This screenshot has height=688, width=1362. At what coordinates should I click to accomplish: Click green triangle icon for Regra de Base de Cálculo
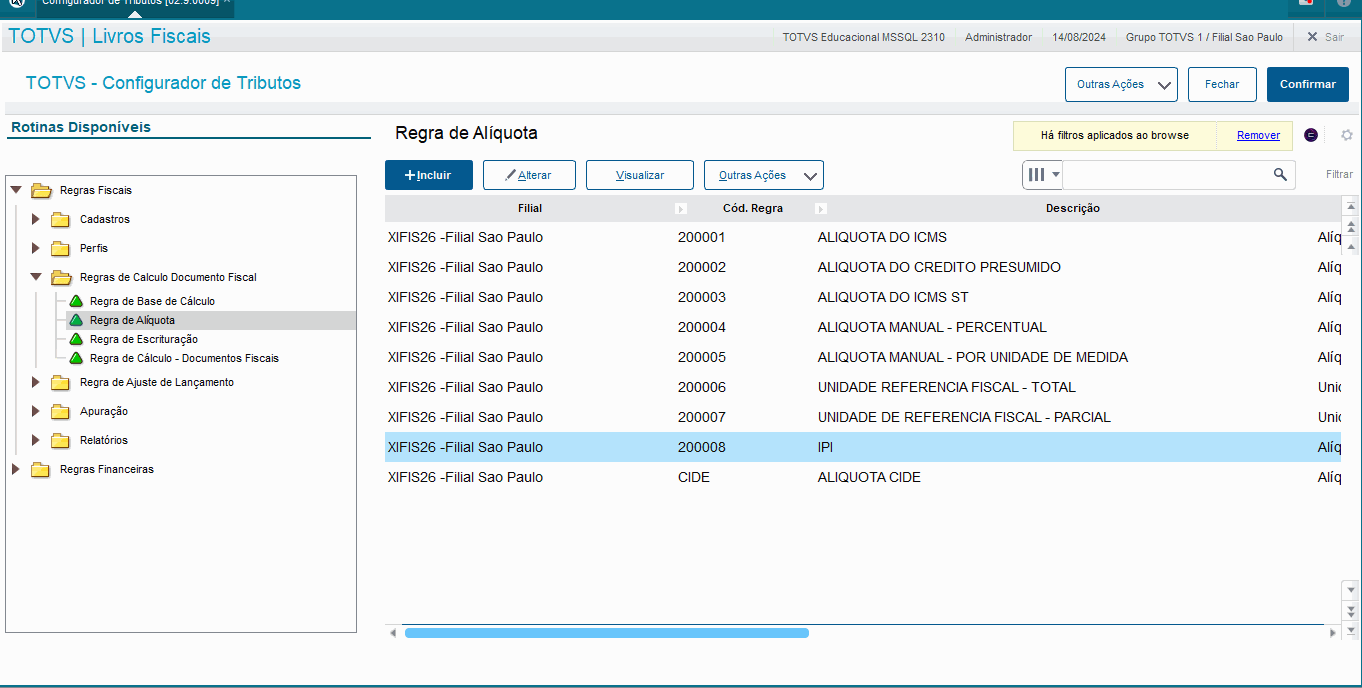coord(76,301)
